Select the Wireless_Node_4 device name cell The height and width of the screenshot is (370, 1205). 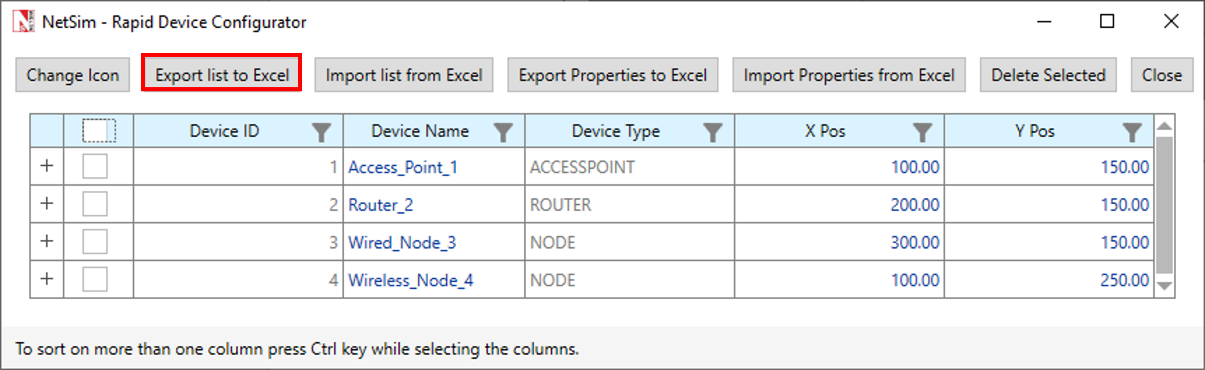[433, 280]
